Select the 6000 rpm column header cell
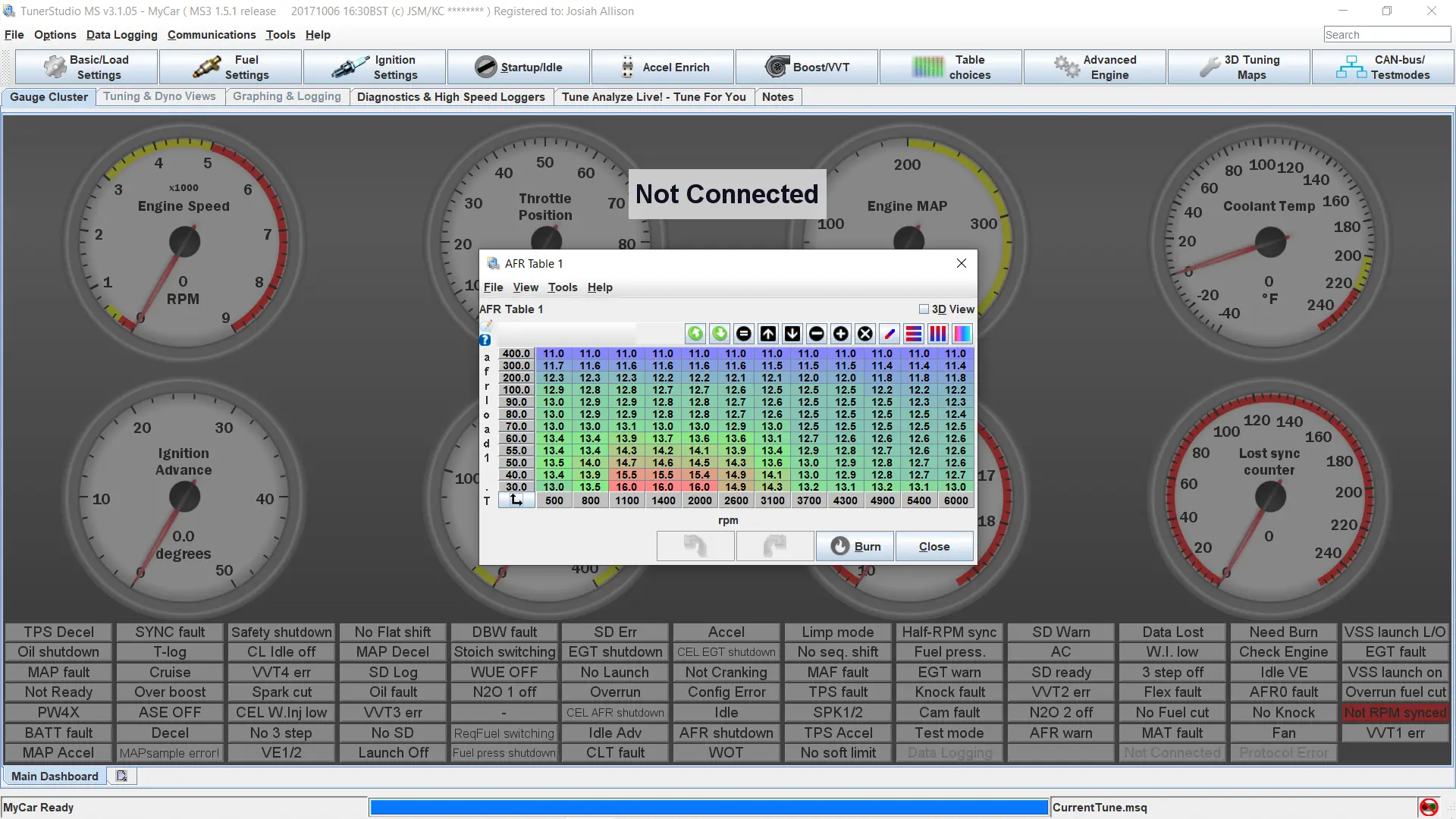The width and height of the screenshot is (1456, 819). tap(955, 500)
